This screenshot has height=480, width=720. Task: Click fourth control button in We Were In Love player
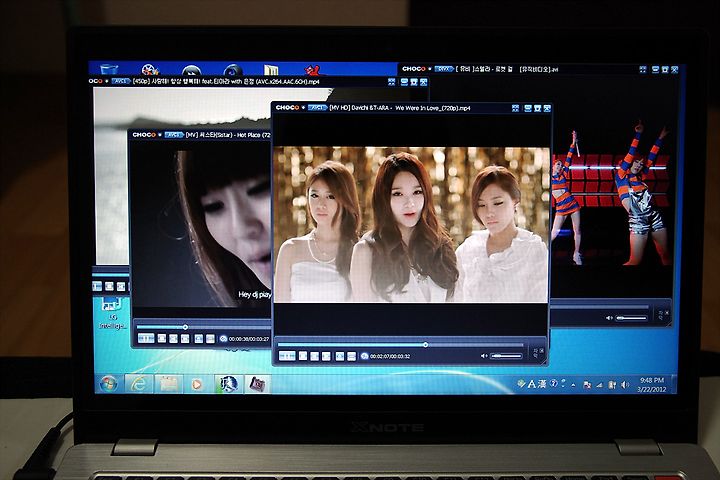[326, 356]
